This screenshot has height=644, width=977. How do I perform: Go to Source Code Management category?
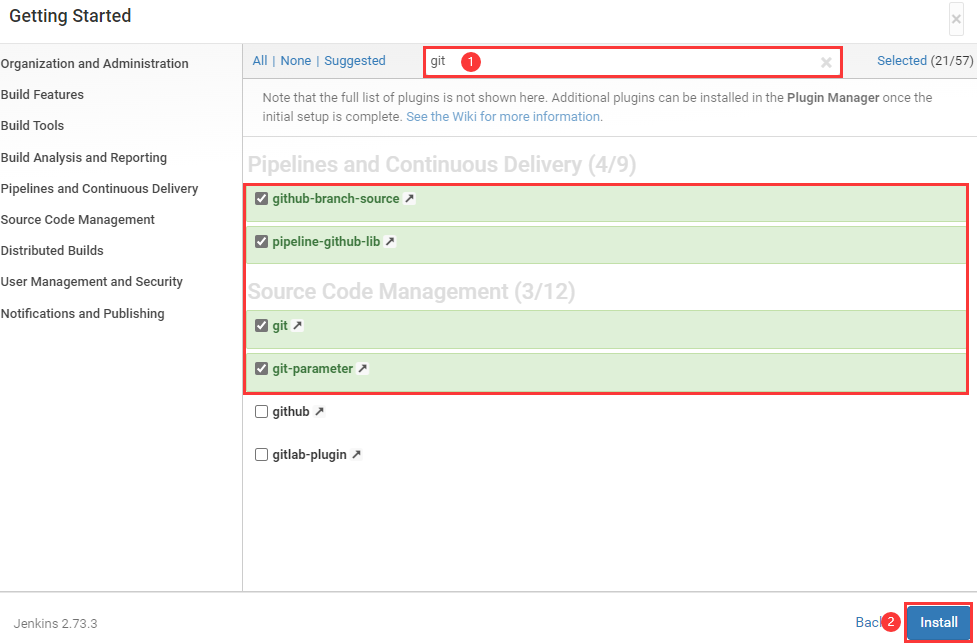(78, 220)
